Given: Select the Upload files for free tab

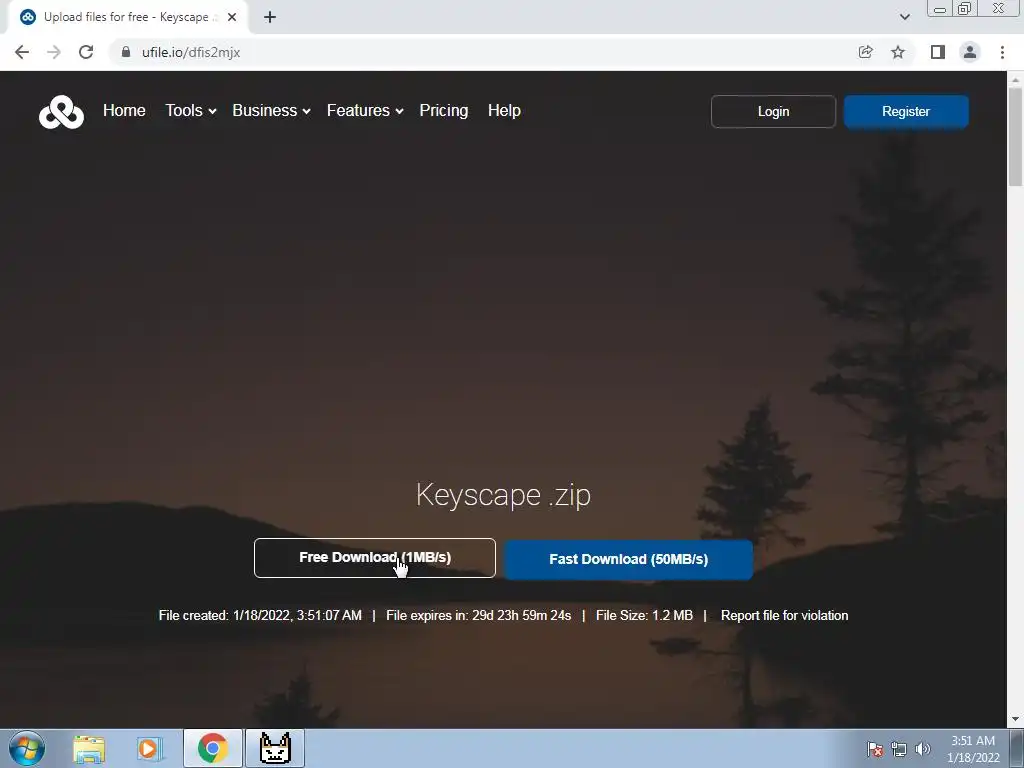Looking at the screenshot, I should 127,17.
